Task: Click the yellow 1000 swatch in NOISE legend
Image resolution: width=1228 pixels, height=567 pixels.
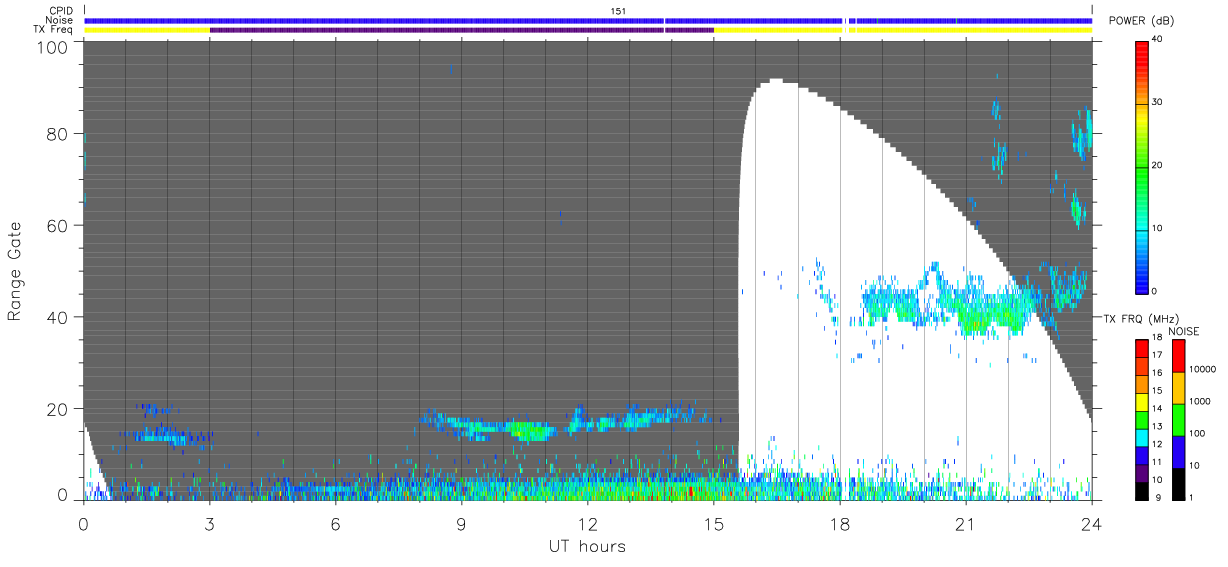Action: click(x=1178, y=387)
